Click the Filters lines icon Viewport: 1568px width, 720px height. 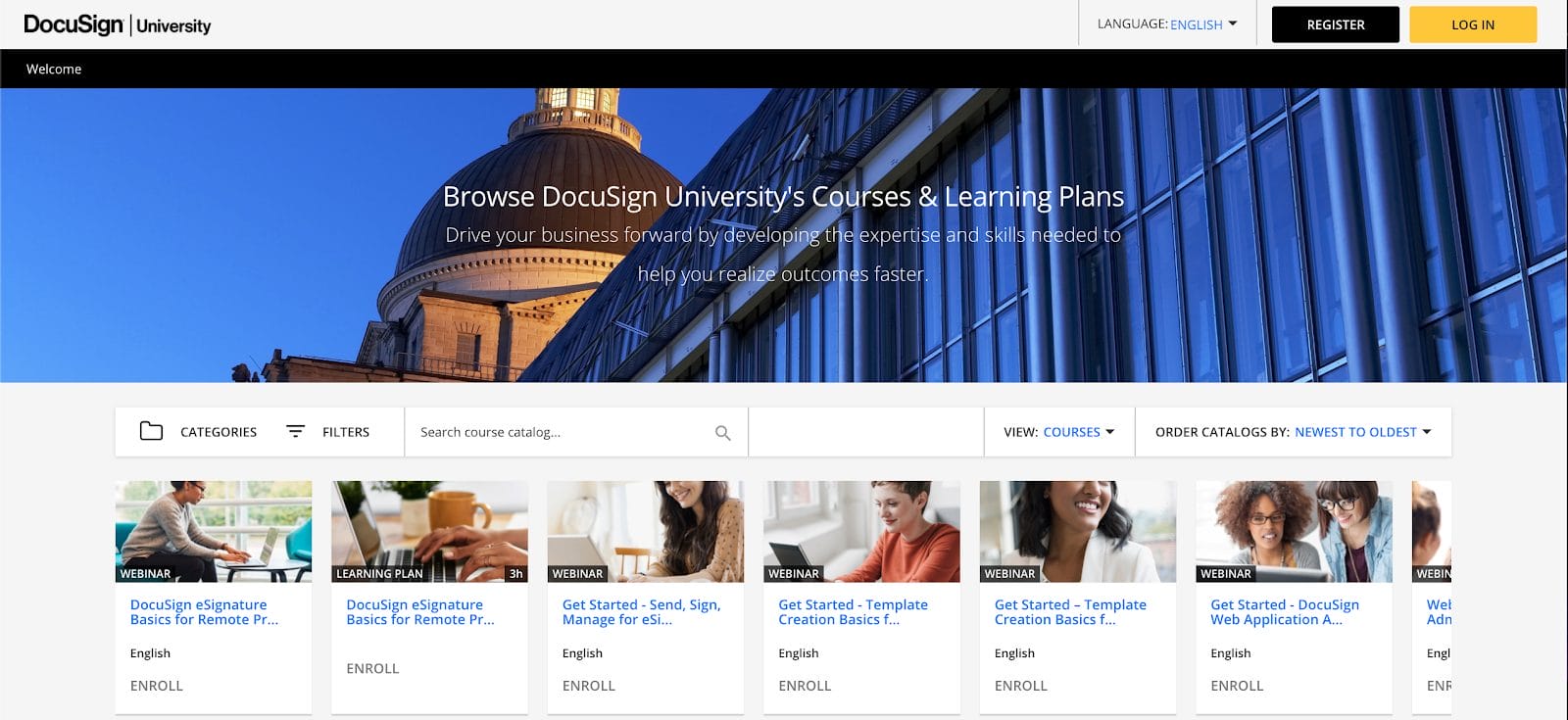tap(295, 431)
